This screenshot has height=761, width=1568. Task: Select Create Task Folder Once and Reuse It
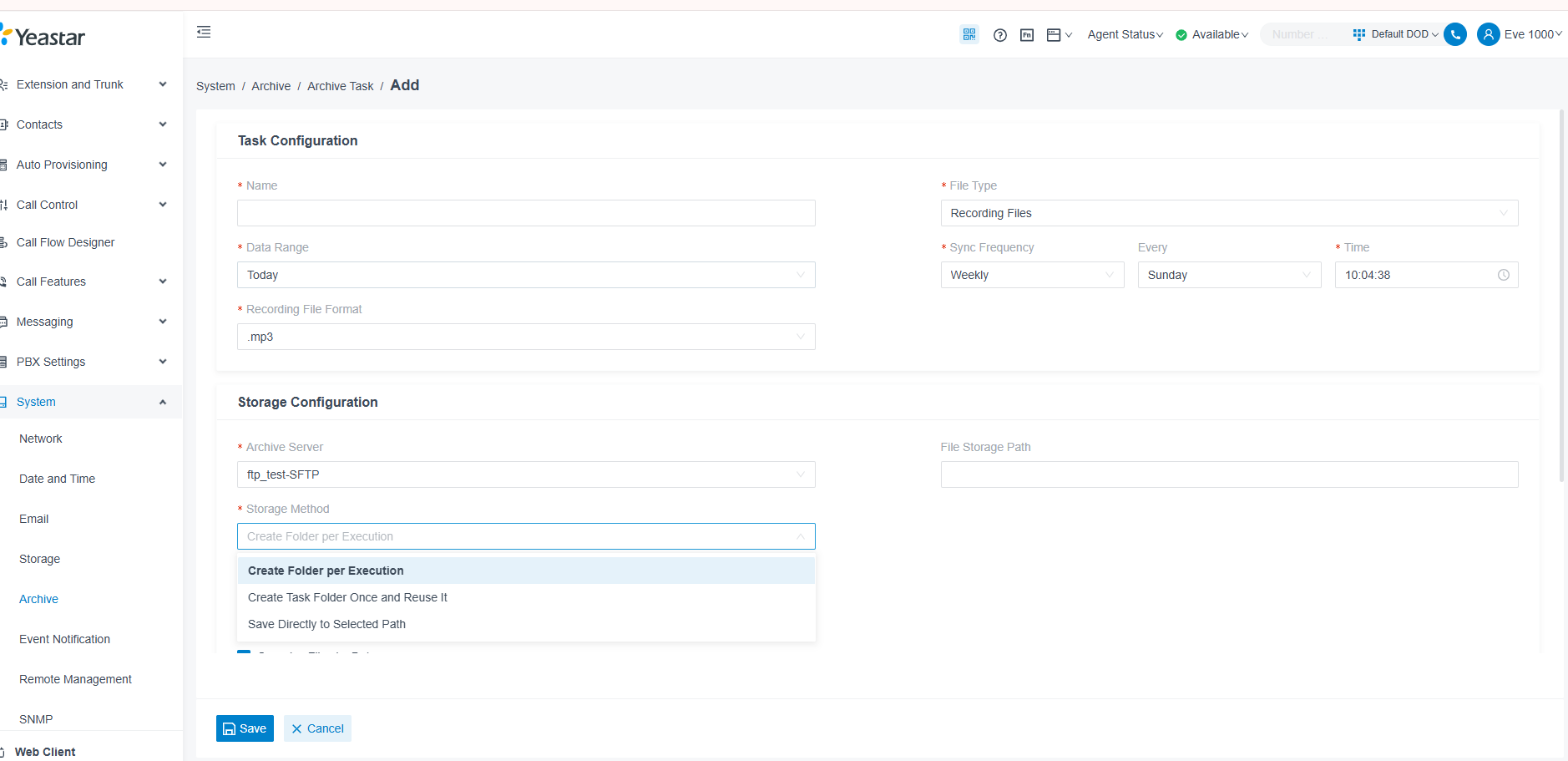tap(347, 597)
